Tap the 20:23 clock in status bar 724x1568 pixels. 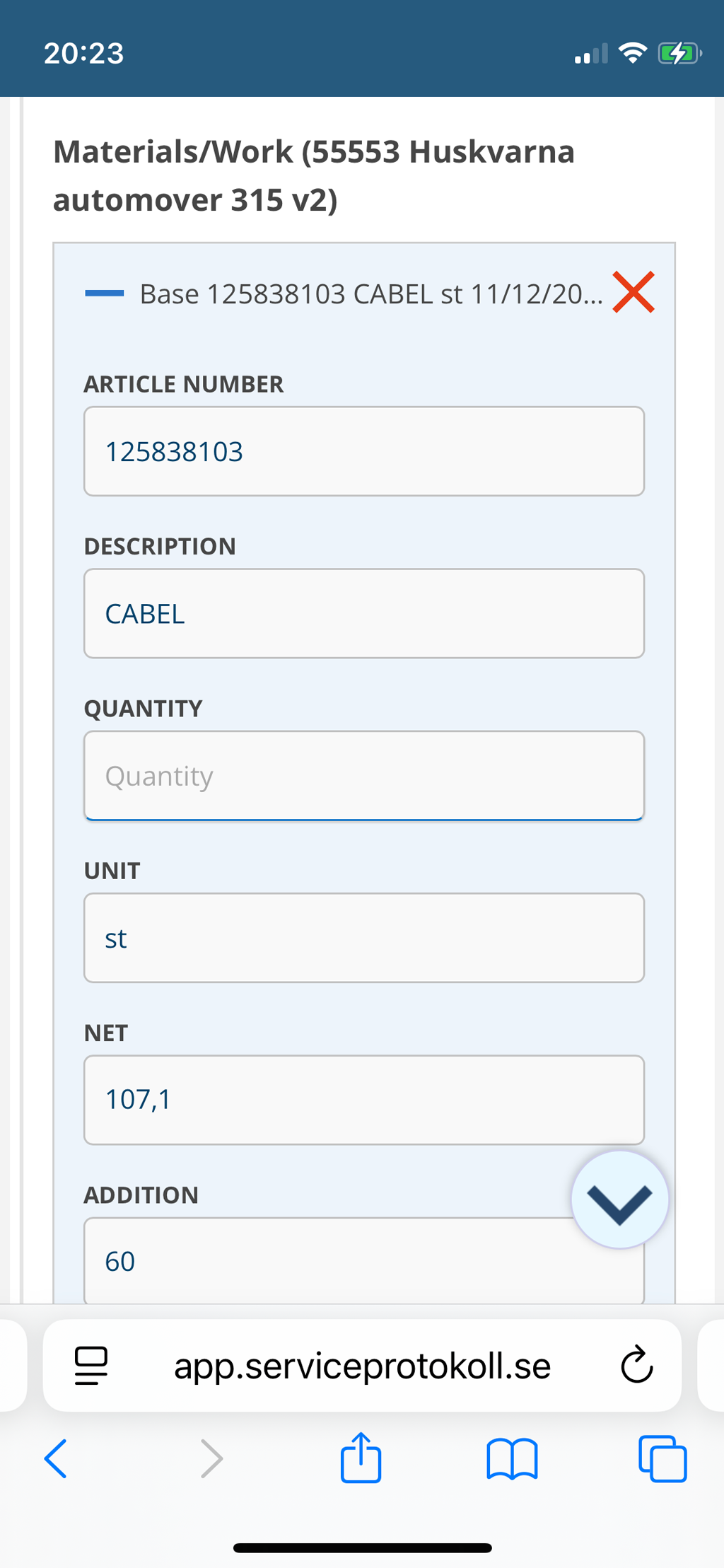[83, 53]
